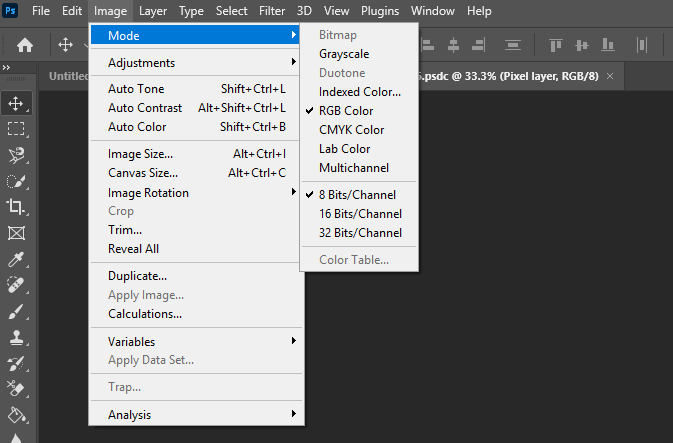Expand the Image Rotation submenu
Screen dimensions: 673x443
194,192
